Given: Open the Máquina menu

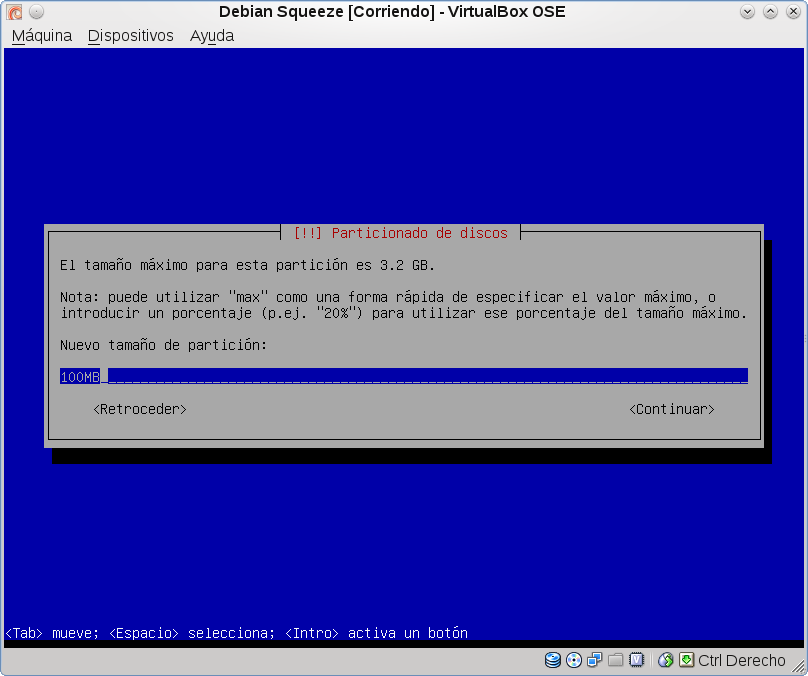Looking at the screenshot, I should pyautogui.click(x=42, y=36).
